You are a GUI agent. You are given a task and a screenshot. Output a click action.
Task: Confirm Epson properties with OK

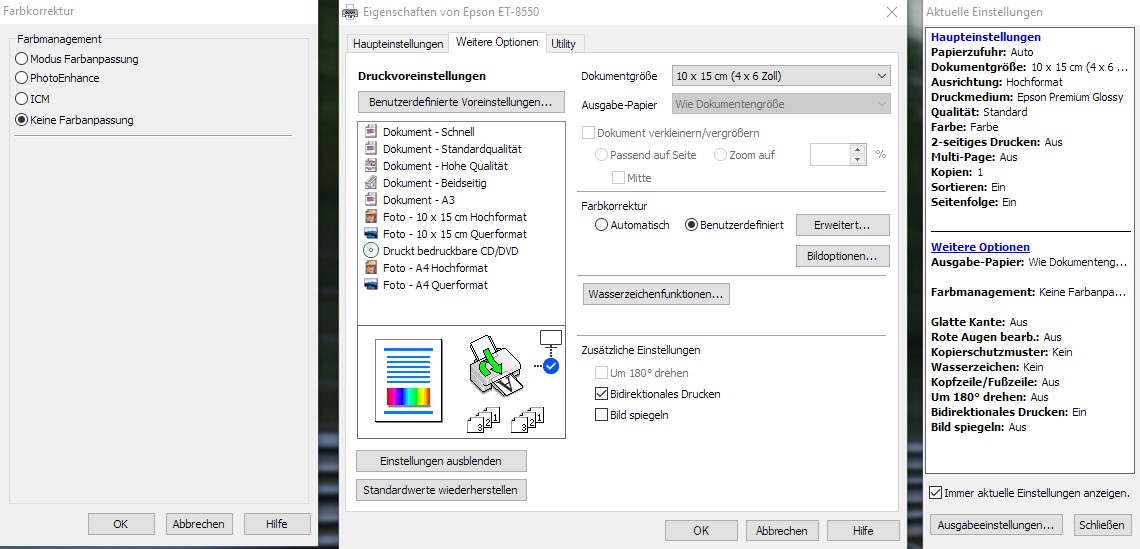click(x=701, y=531)
